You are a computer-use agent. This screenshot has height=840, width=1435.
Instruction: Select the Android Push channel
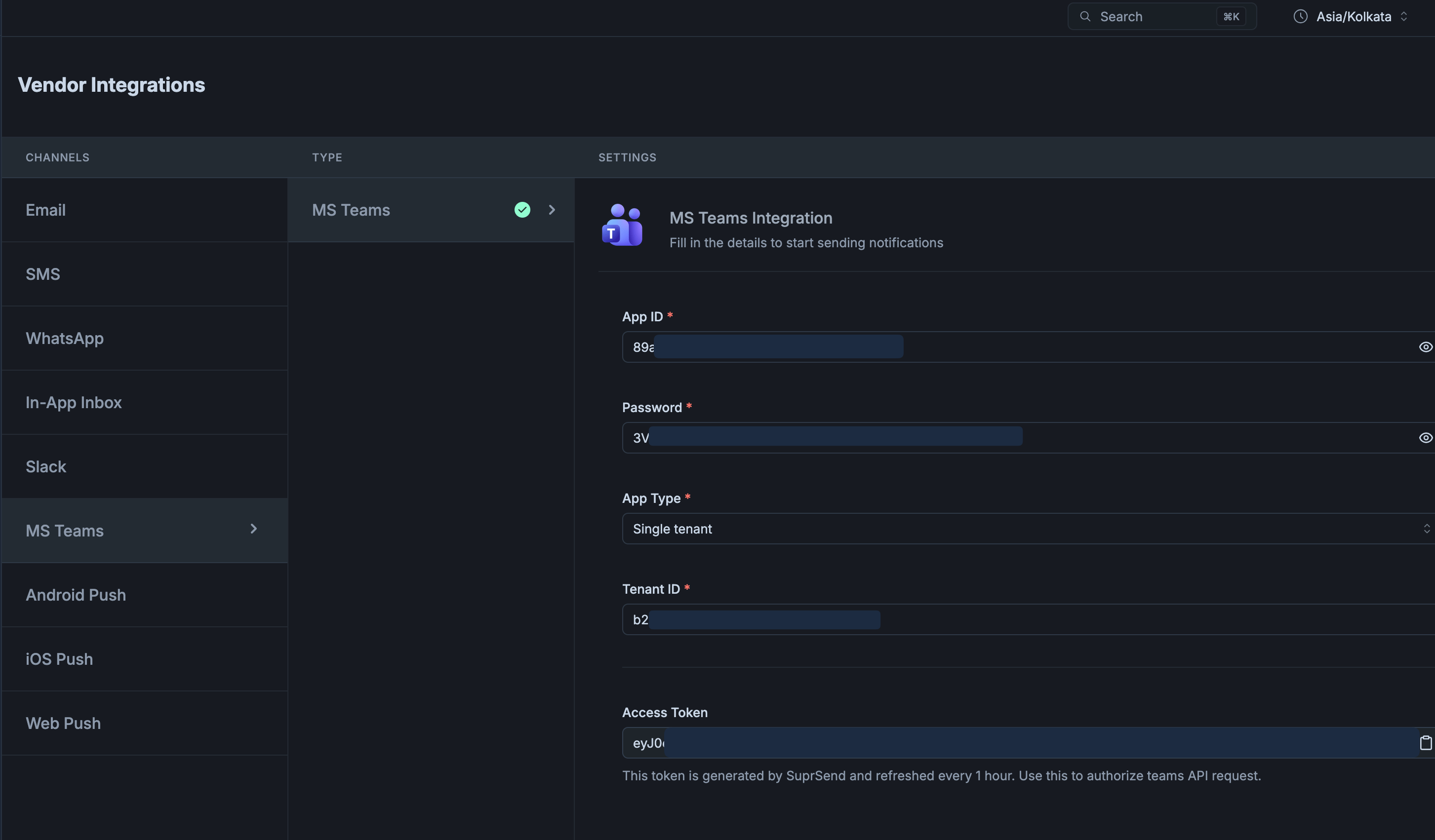[145, 595]
